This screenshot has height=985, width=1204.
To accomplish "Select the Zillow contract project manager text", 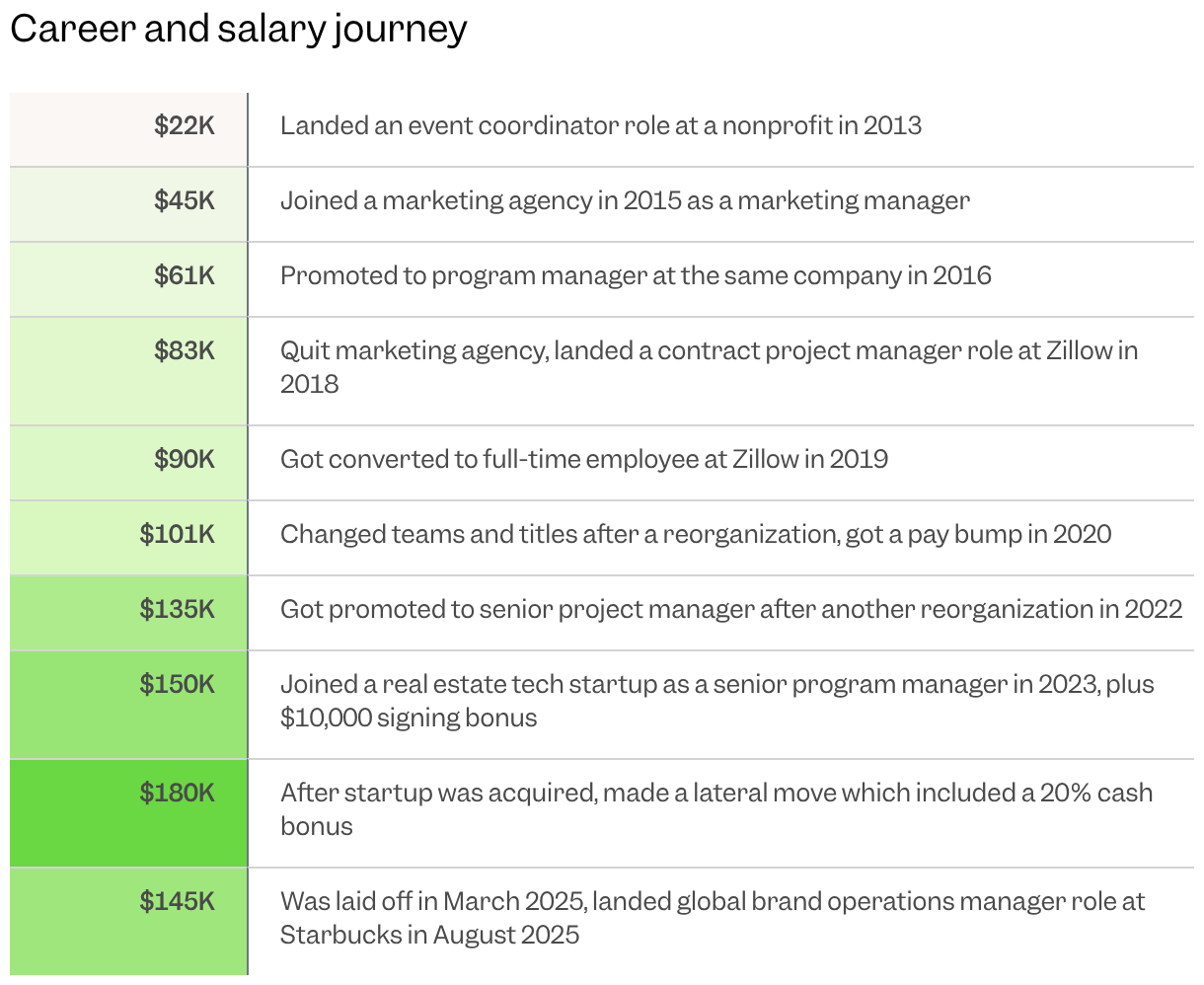I will coord(709,367).
